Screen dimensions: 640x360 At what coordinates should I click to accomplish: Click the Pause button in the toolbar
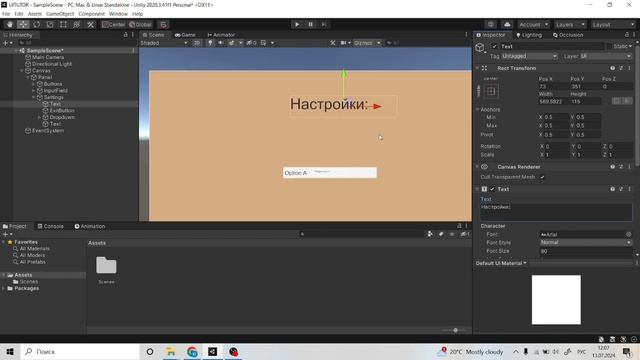pyautogui.click(x=310, y=24)
